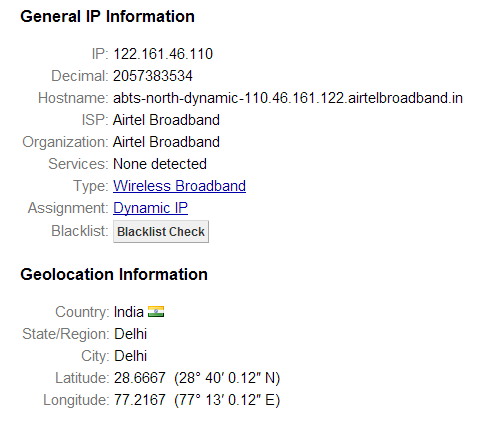
Task: Click the None detected services text
Action: click(x=160, y=164)
